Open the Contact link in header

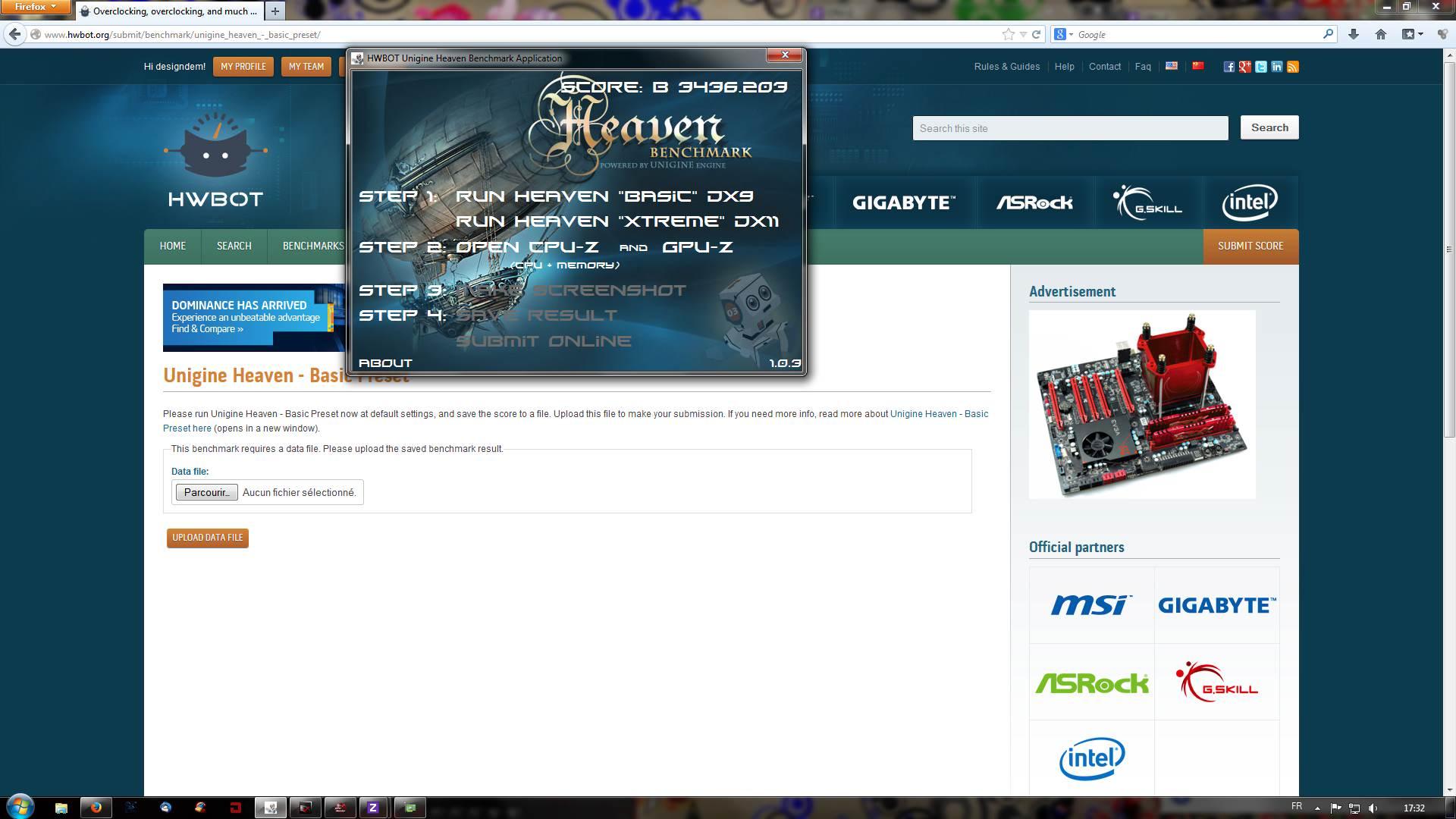pos(1104,67)
